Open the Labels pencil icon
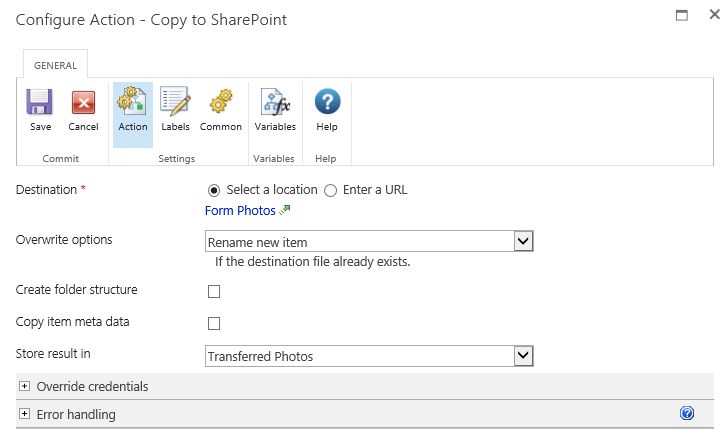723x445 pixels. (x=175, y=101)
